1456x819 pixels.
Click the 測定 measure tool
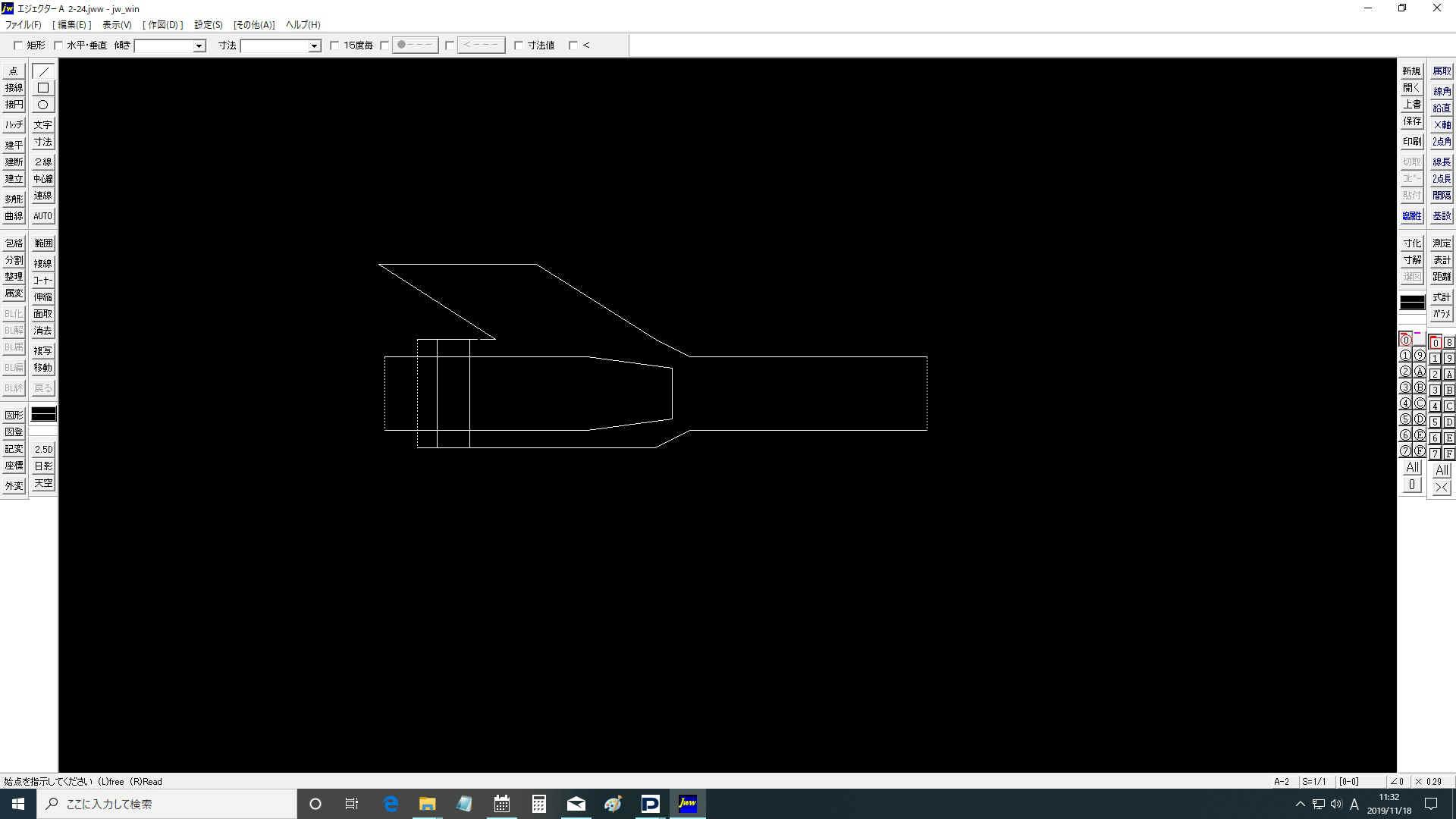[x=1442, y=243]
